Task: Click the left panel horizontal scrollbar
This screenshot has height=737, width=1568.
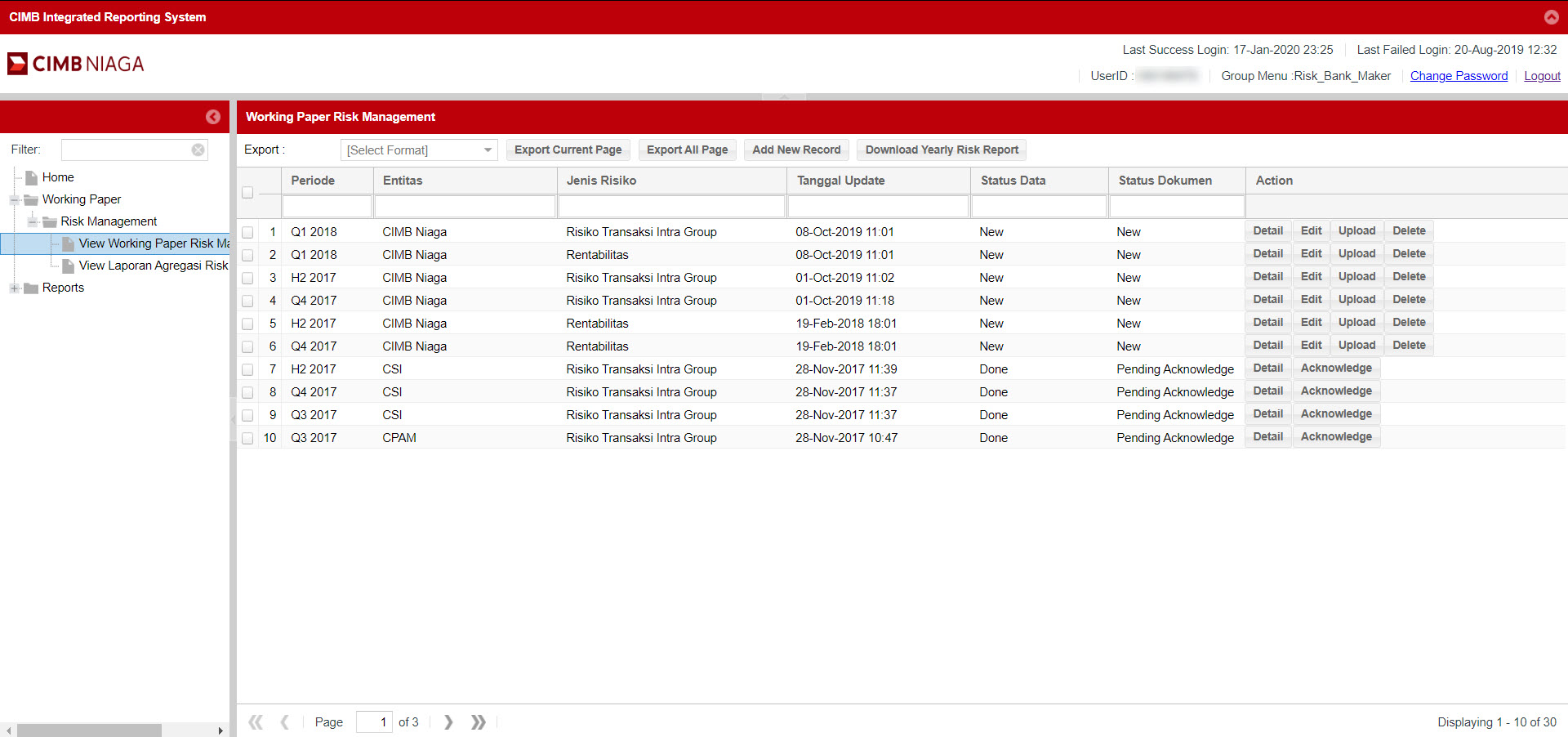Action: (x=90, y=730)
